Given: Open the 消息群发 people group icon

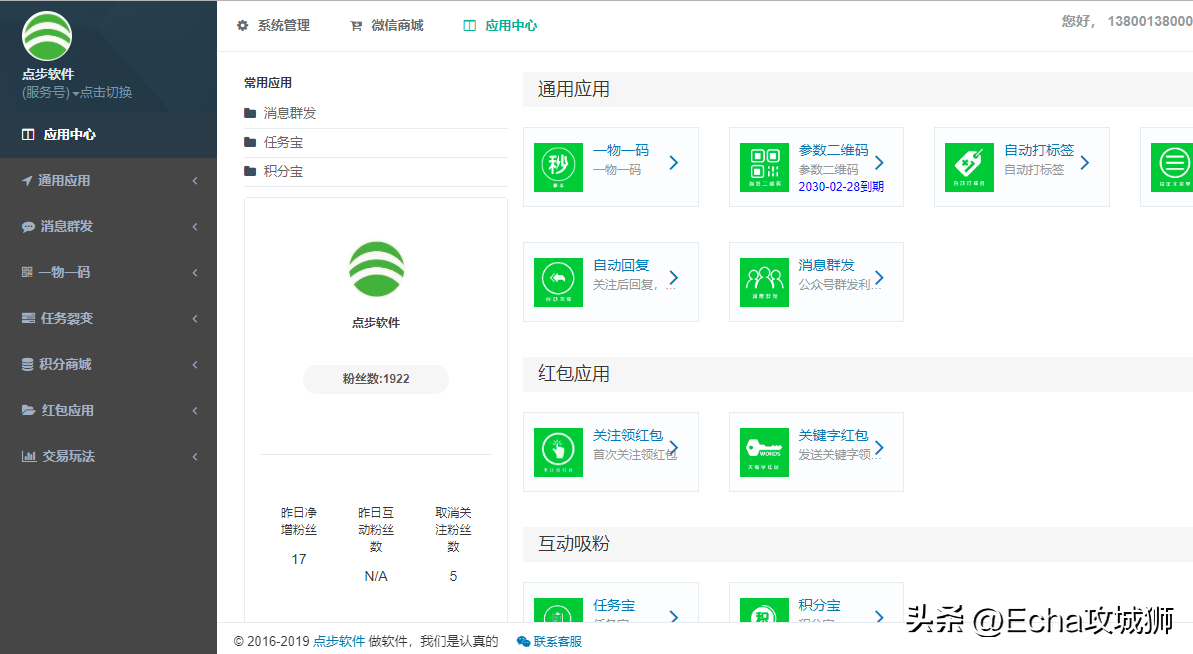Looking at the screenshot, I should click(x=764, y=282).
